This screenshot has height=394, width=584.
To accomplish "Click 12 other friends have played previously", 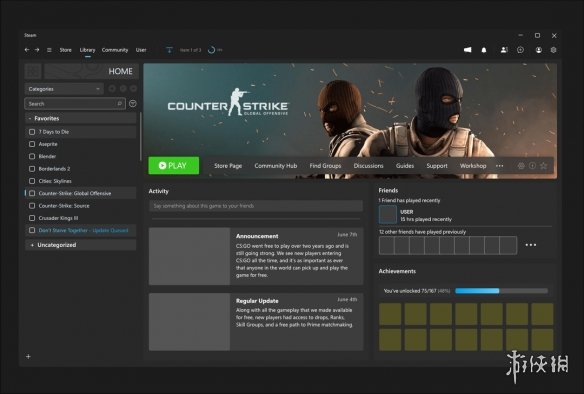I will (422, 232).
